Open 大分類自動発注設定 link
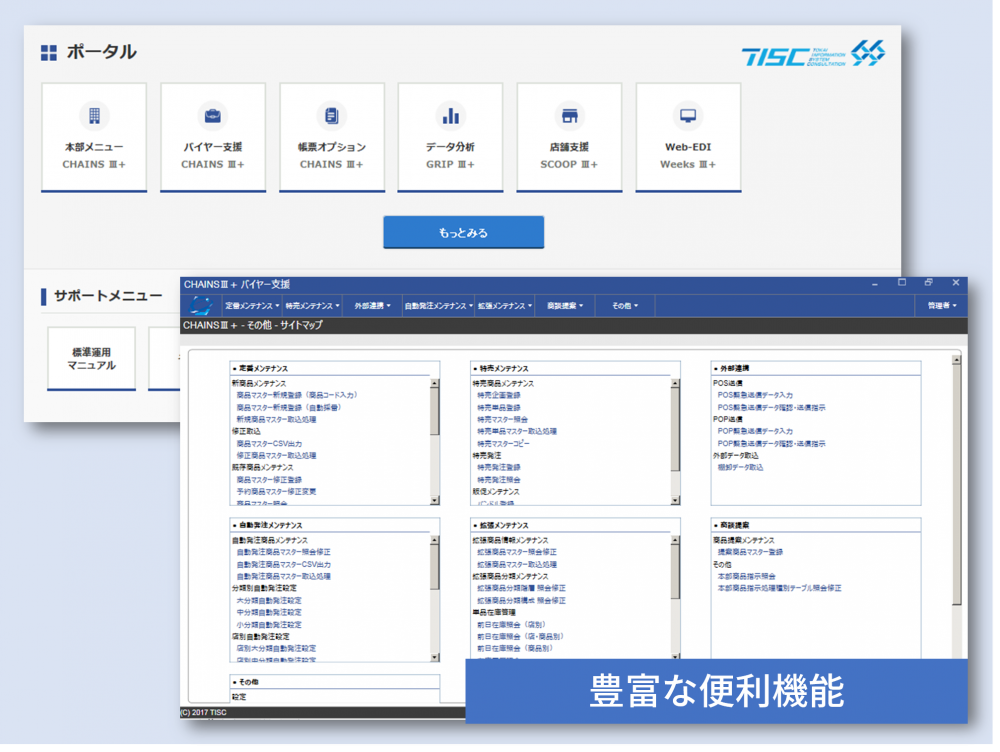The width and height of the screenshot is (1000, 752). click(x=269, y=601)
